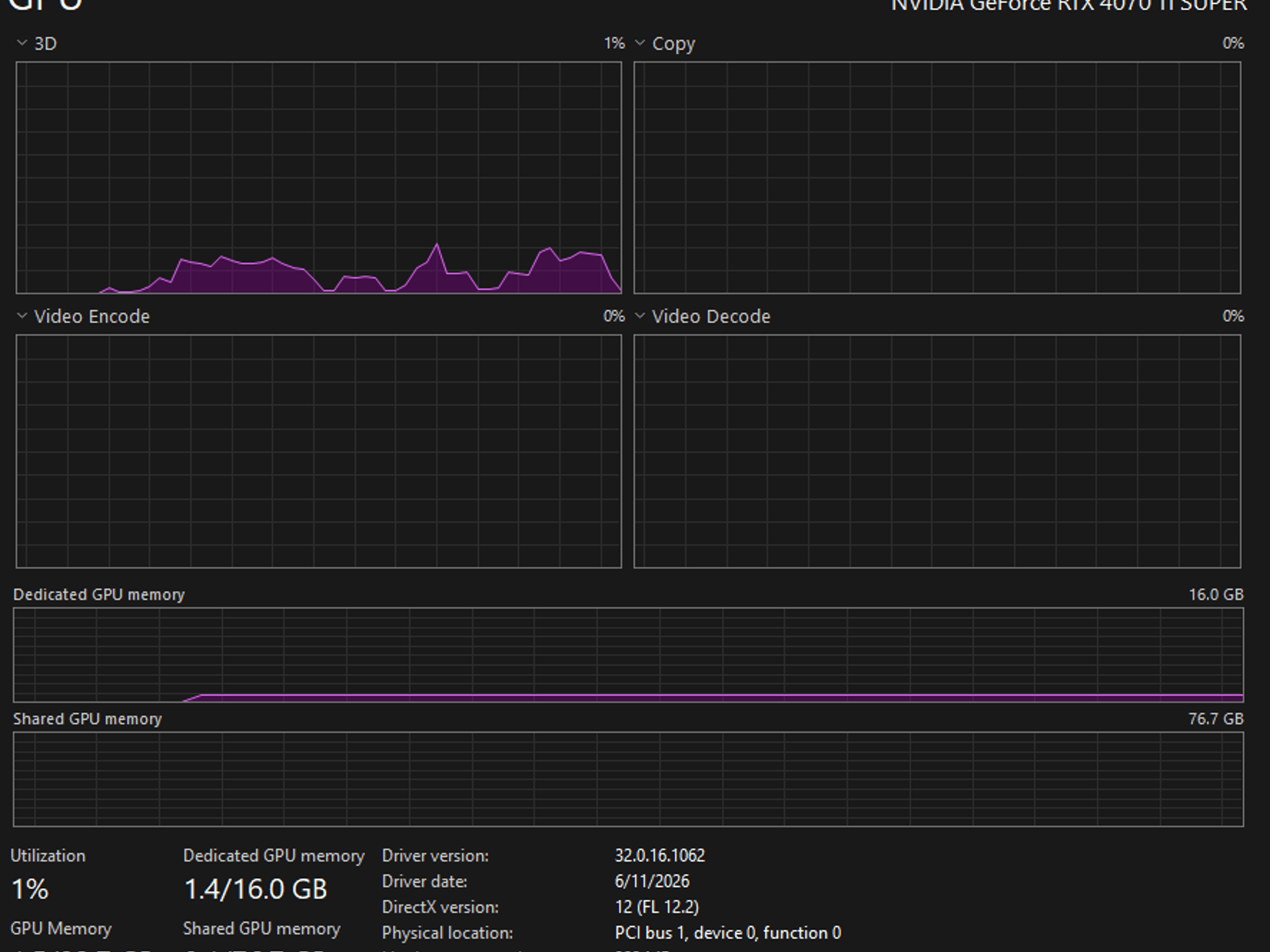1270x952 pixels.
Task: Click the Video Decode graph area
Action: pos(937,451)
